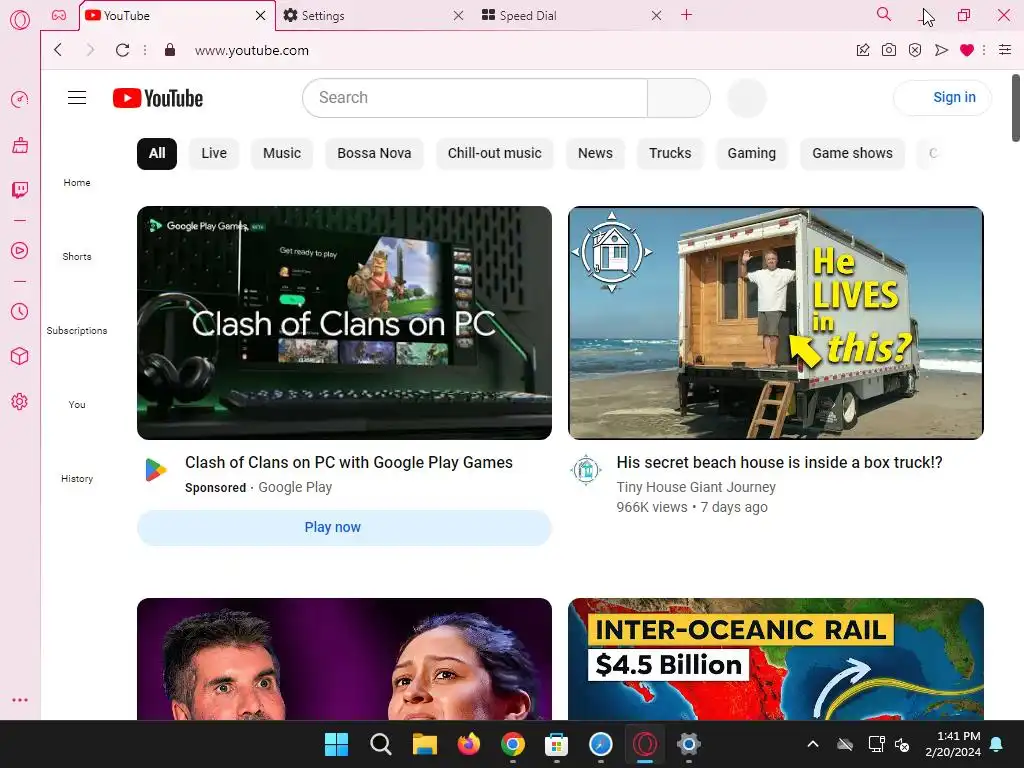Open Home in YouTube mini guide

tap(77, 182)
